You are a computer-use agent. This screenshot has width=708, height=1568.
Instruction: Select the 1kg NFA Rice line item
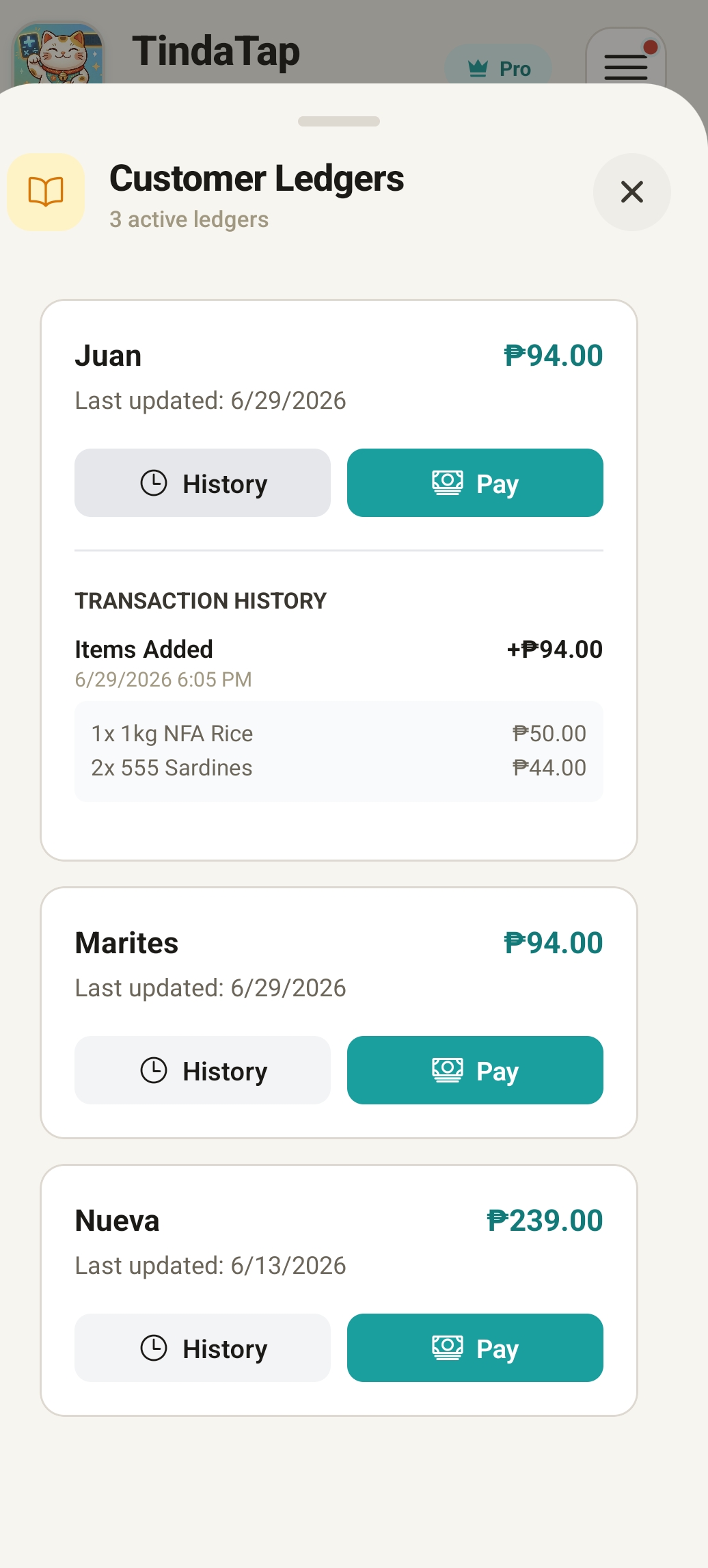coord(339,734)
